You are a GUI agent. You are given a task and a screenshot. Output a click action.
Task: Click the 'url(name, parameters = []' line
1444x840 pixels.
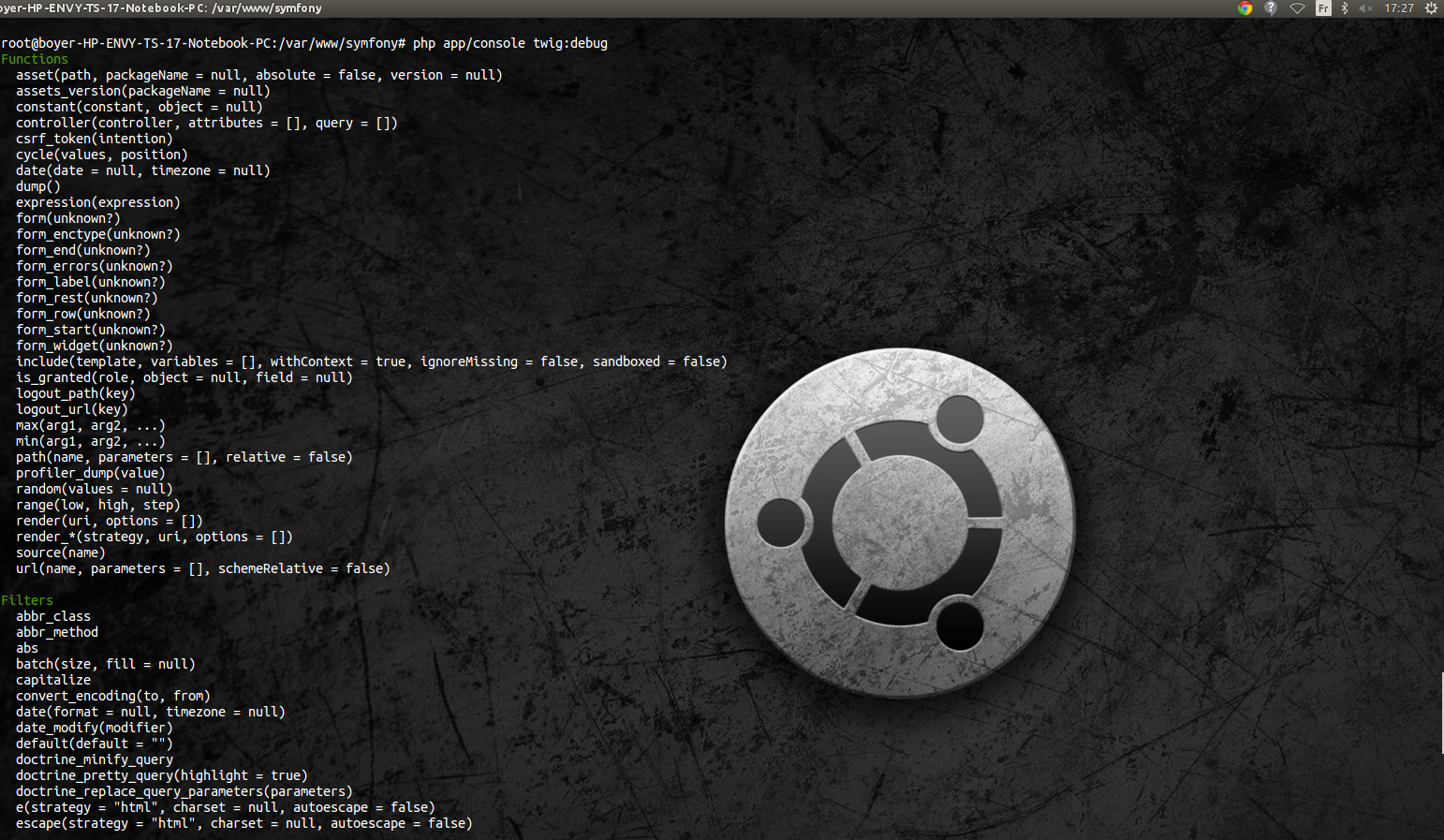click(203, 568)
